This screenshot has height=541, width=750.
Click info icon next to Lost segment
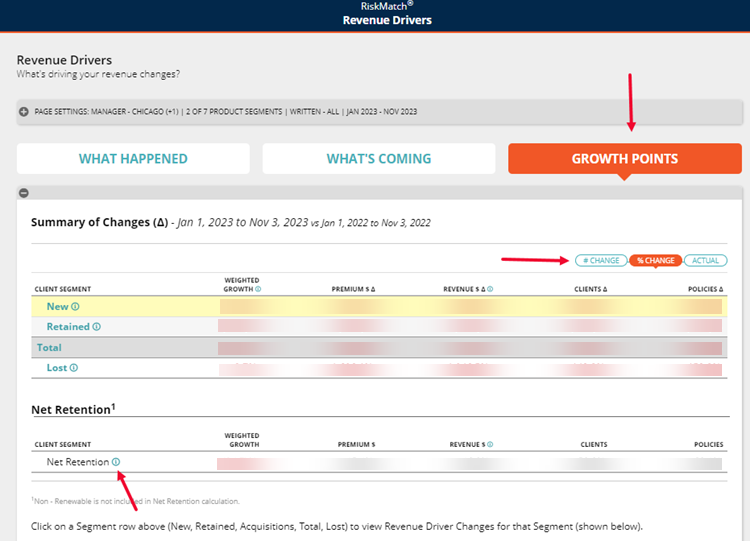pyautogui.click(x=74, y=368)
